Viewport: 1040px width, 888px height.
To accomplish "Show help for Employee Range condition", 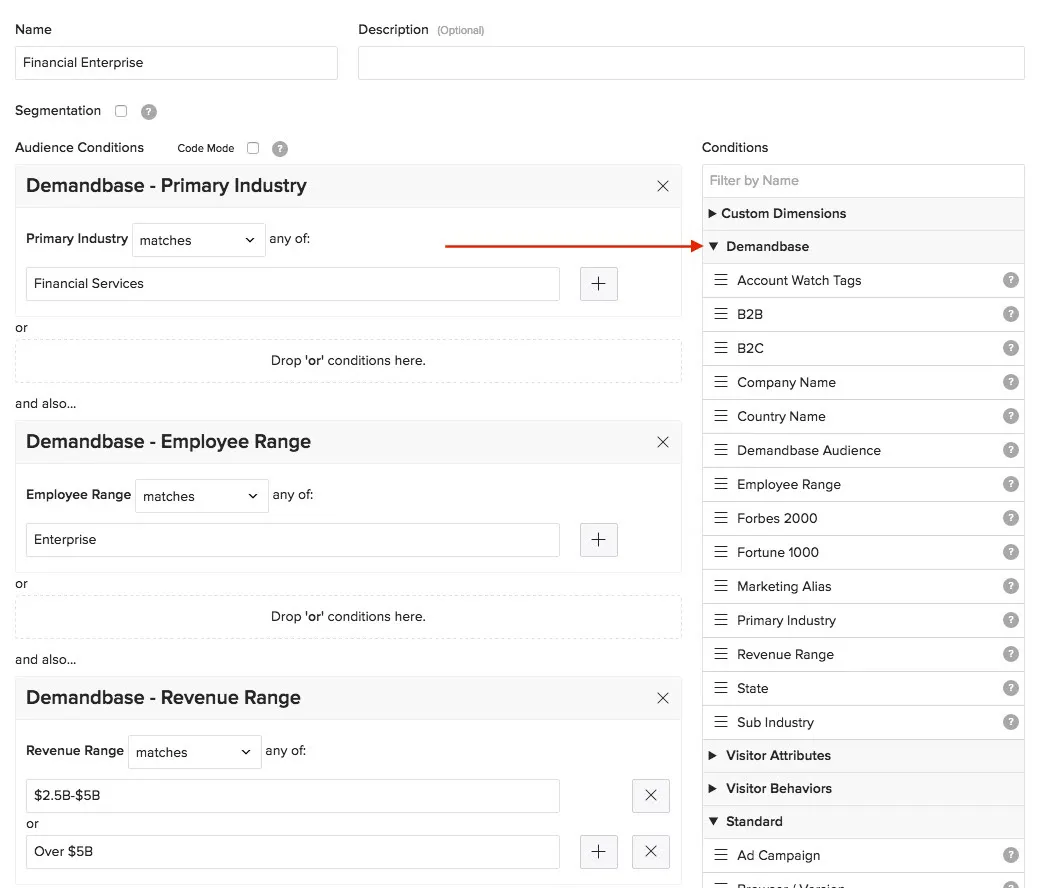I will [1010, 483].
